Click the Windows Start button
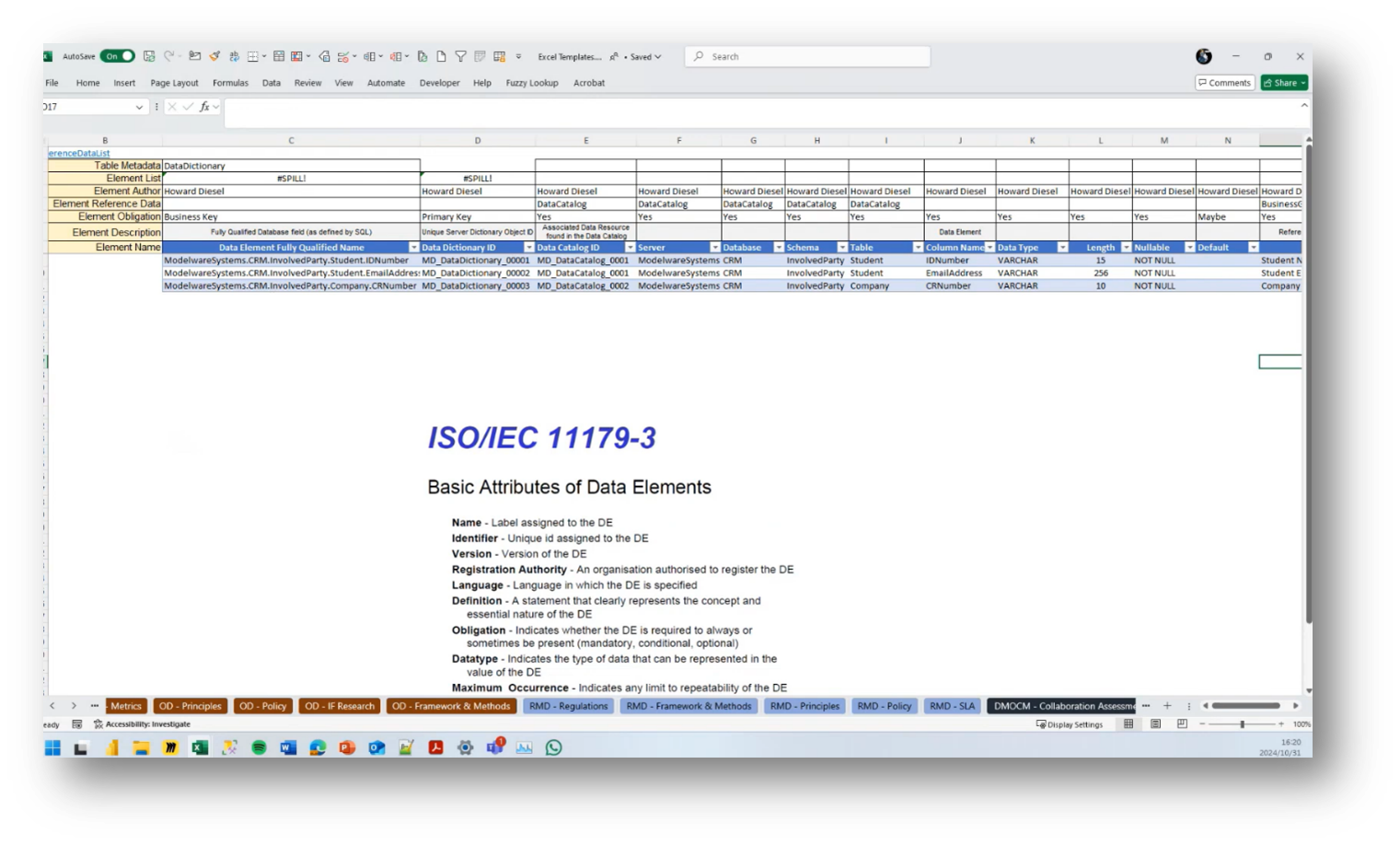Image resolution: width=1400 pixels, height=845 pixels. click(x=52, y=747)
